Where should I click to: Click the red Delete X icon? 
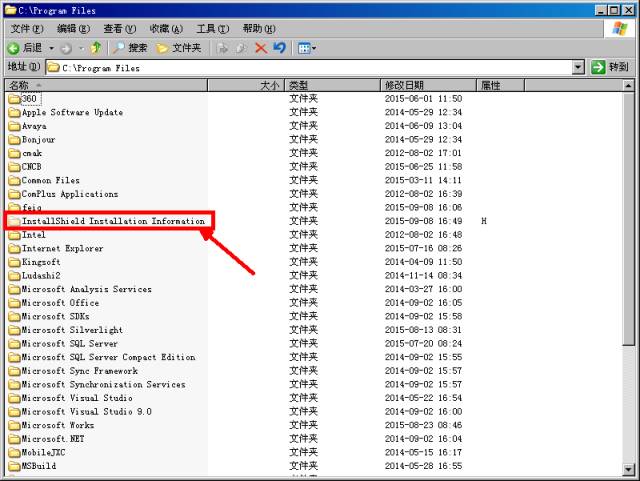point(261,48)
